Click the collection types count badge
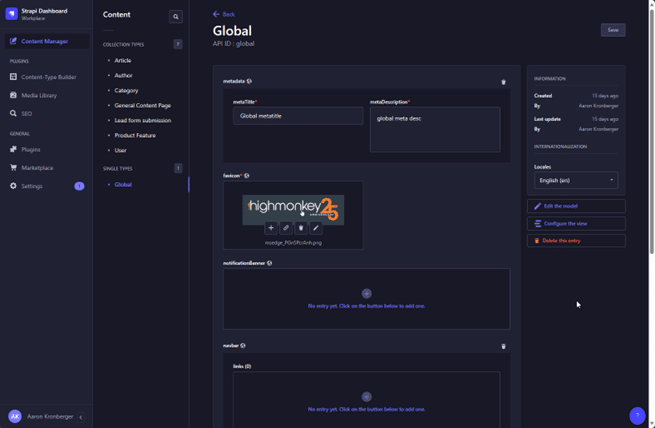 point(178,44)
